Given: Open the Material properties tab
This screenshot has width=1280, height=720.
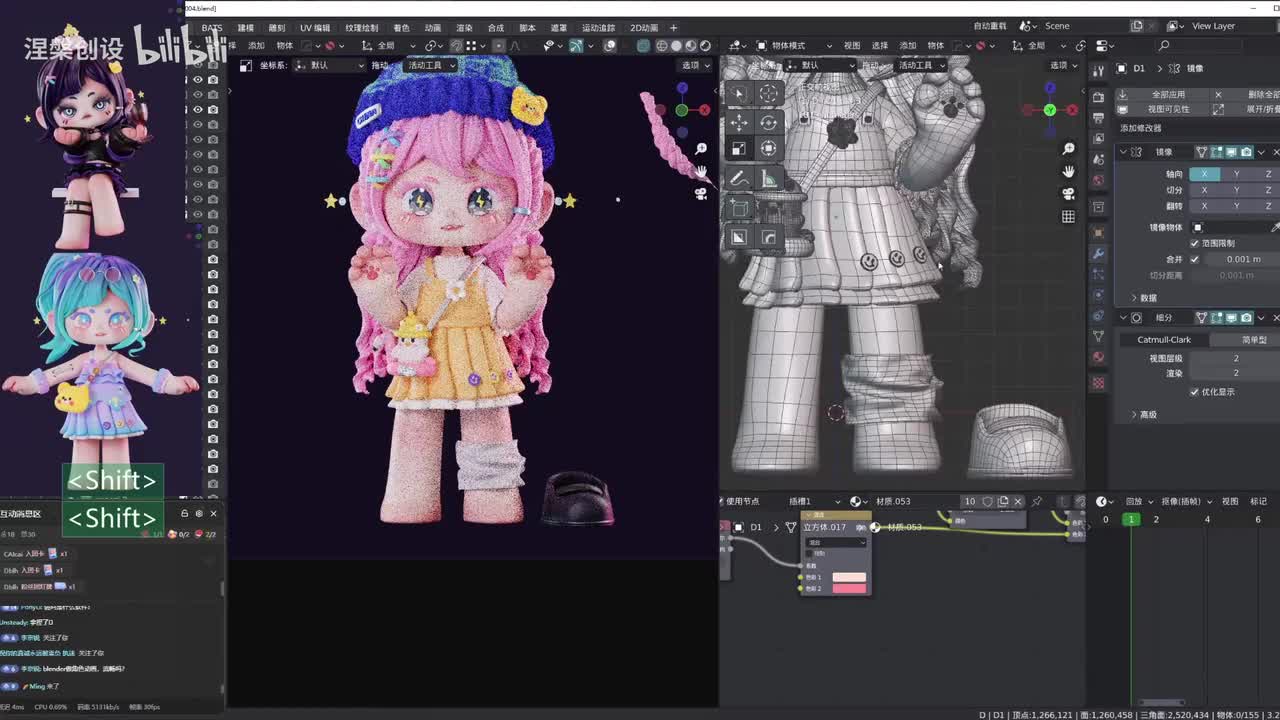Looking at the screenshot, I should (1098, 357).
